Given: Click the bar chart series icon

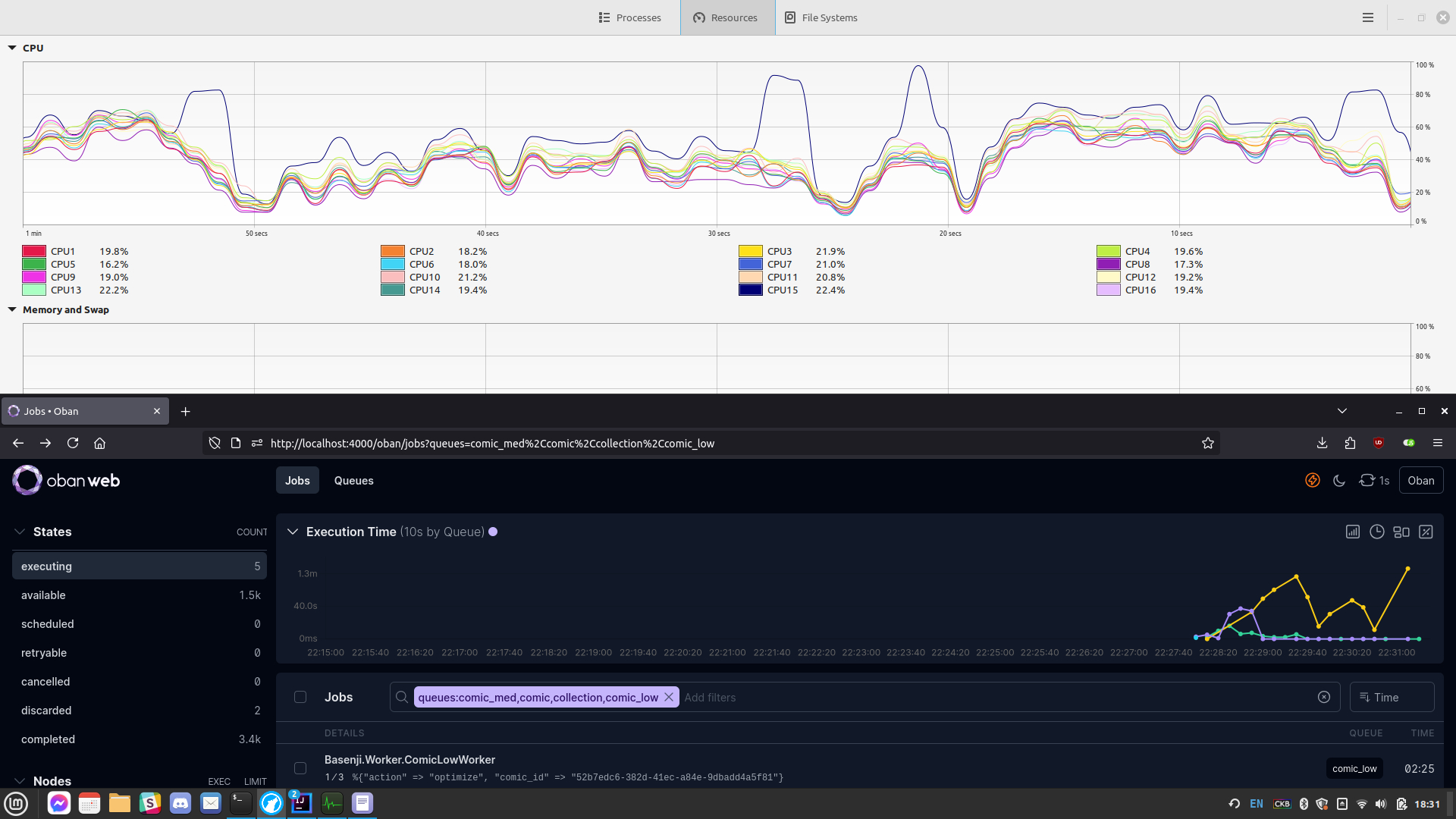Looking at the screenshot, I should coord(1353,532).
